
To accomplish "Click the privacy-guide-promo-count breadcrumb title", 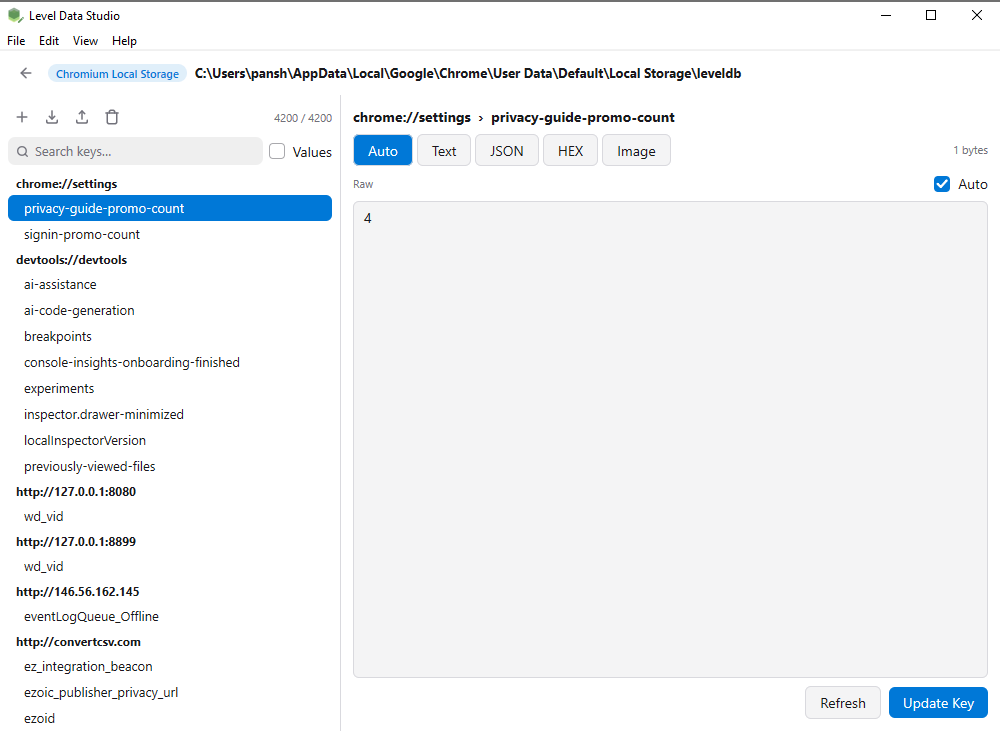I will point(583,117).
